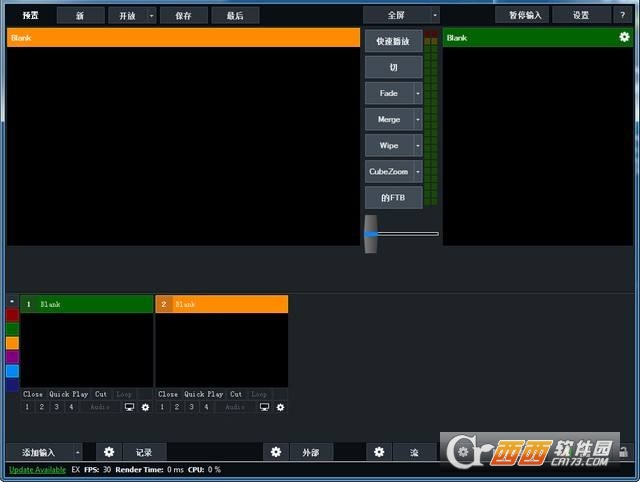Apply the Merge transition

389,120
